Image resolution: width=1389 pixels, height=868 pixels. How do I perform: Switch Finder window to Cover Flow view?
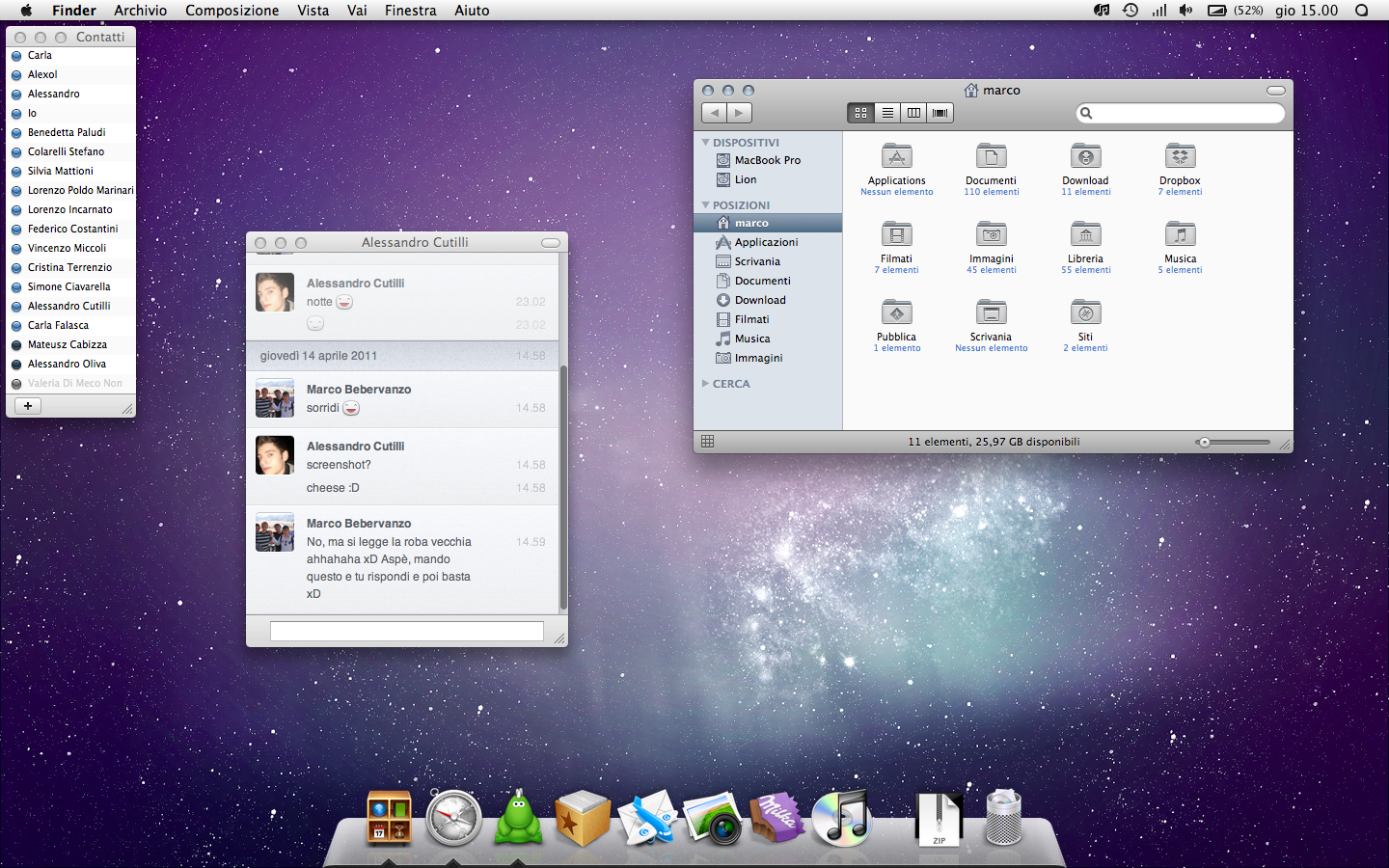pyautogui.click(x=940, y=113)
